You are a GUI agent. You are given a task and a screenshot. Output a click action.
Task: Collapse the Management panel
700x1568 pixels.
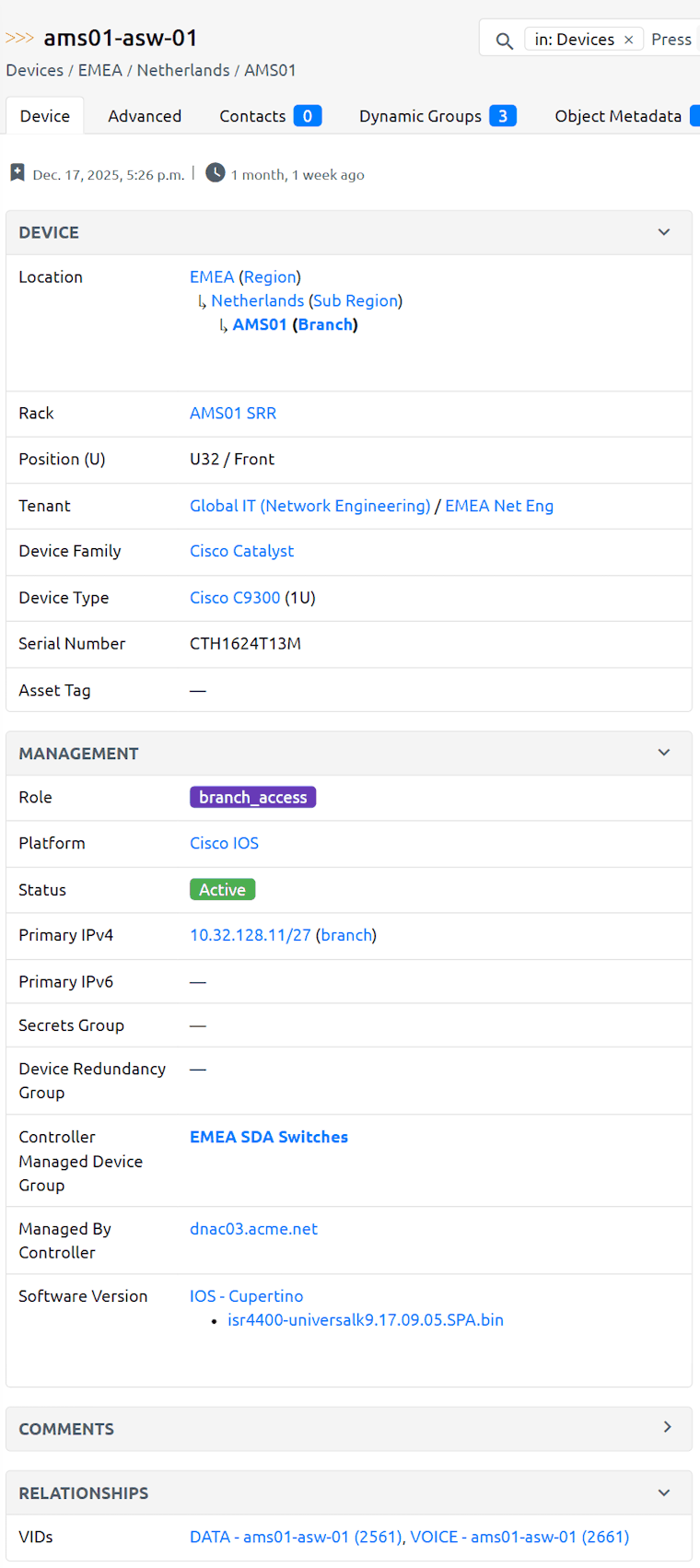point(664,753)
